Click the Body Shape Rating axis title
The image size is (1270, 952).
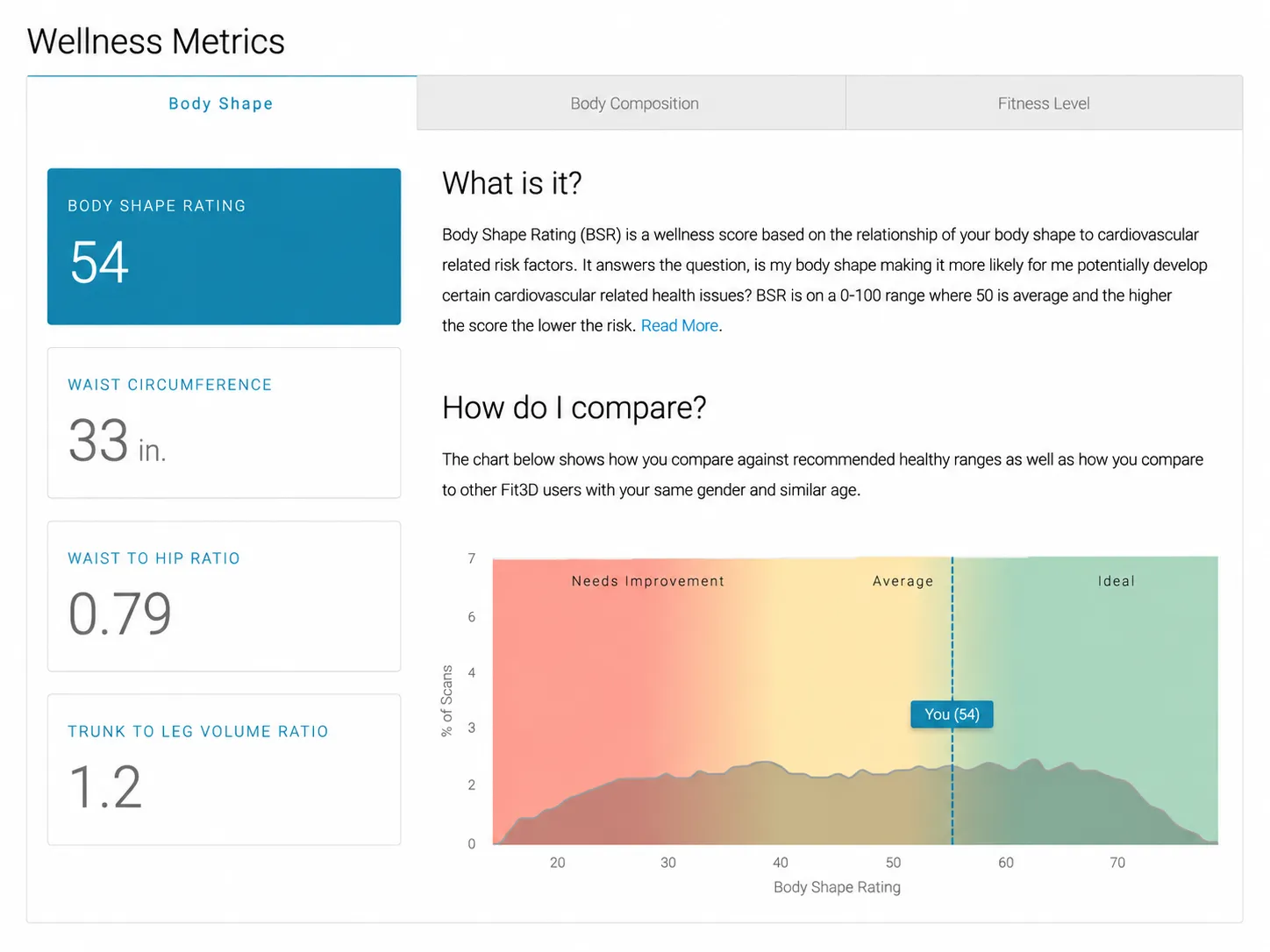click(x=837, y=887)
